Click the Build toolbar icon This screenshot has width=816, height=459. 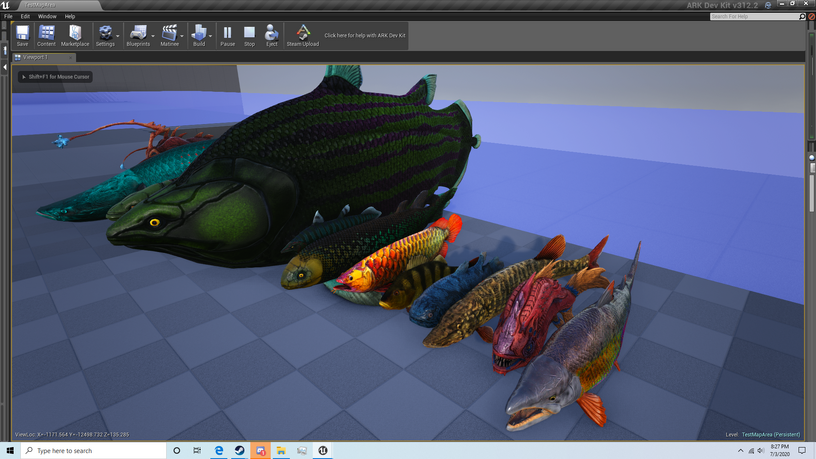pos(199,35)
